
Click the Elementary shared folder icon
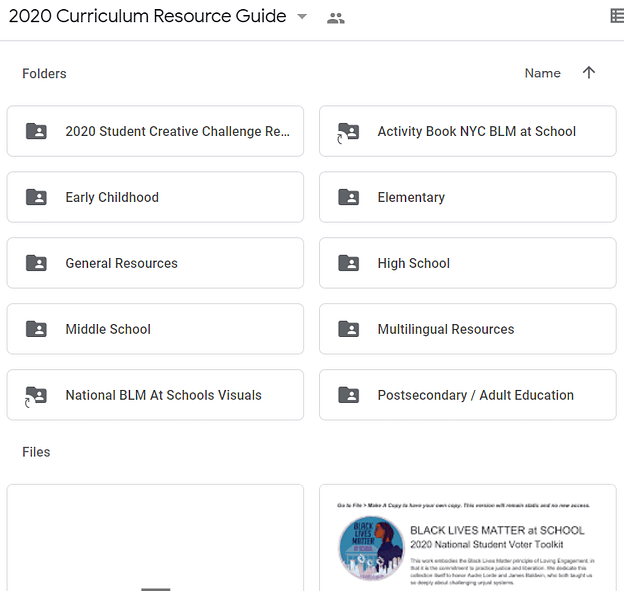[348, 197]
